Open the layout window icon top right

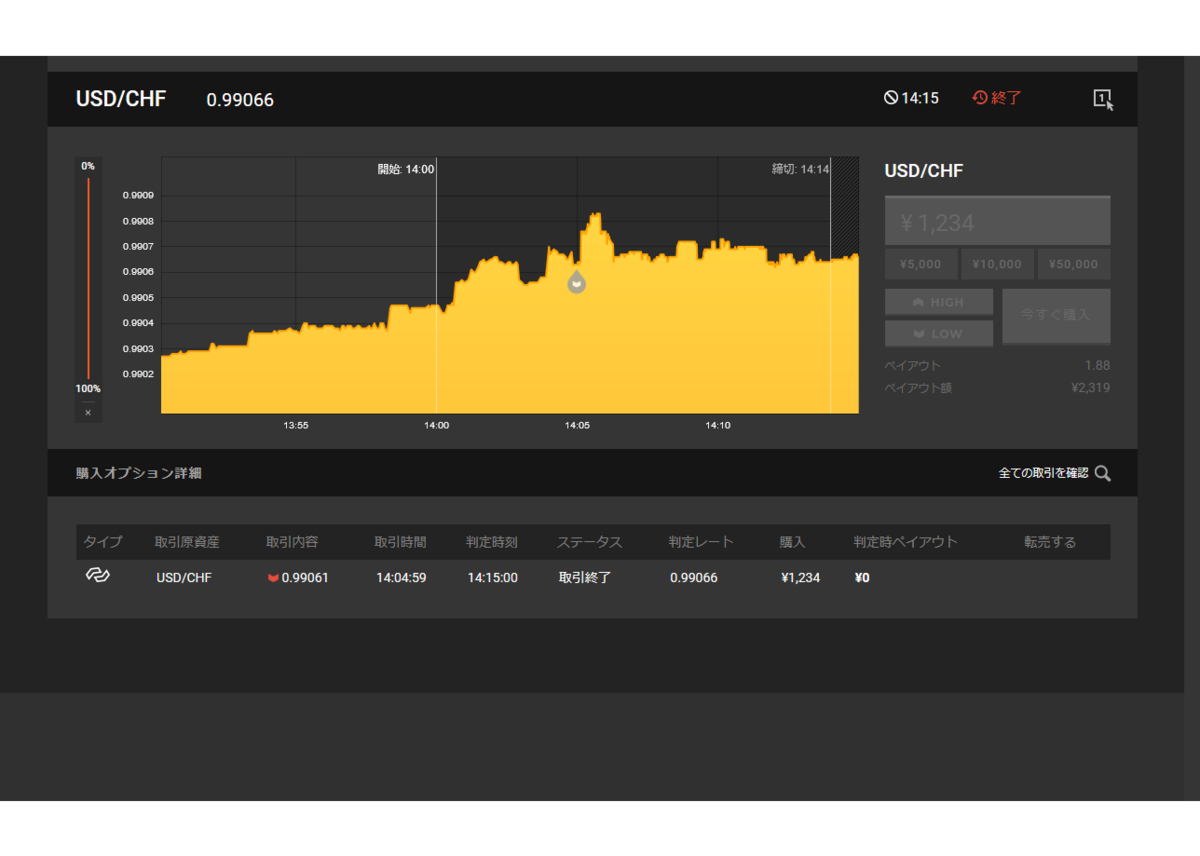point(1103,99)
